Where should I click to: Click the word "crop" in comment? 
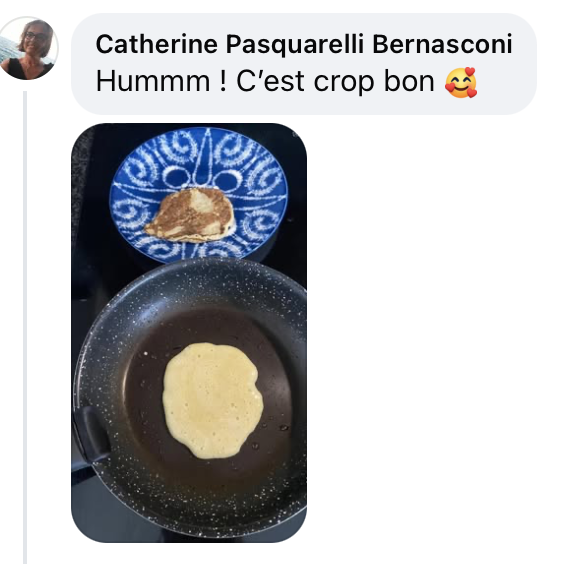(344, 83)
